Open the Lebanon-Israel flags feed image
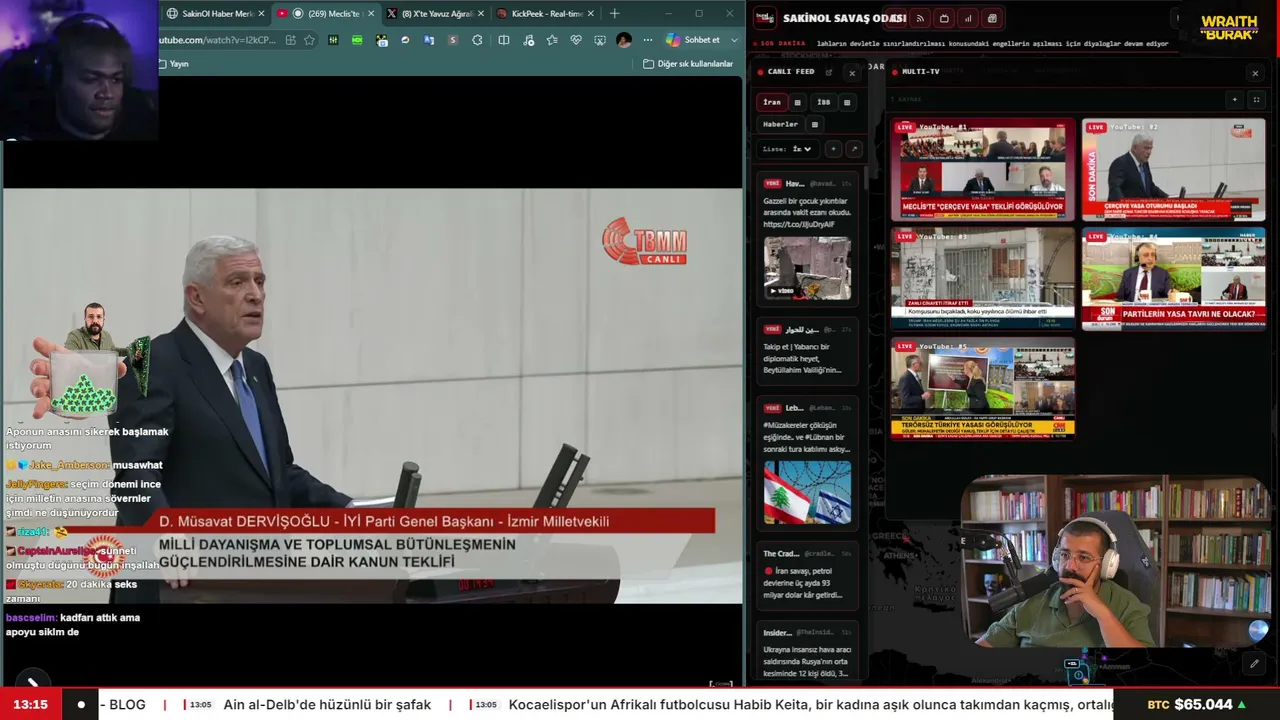Image resolution: width=1280 pixels, height=720 pixels. [807, 492]
